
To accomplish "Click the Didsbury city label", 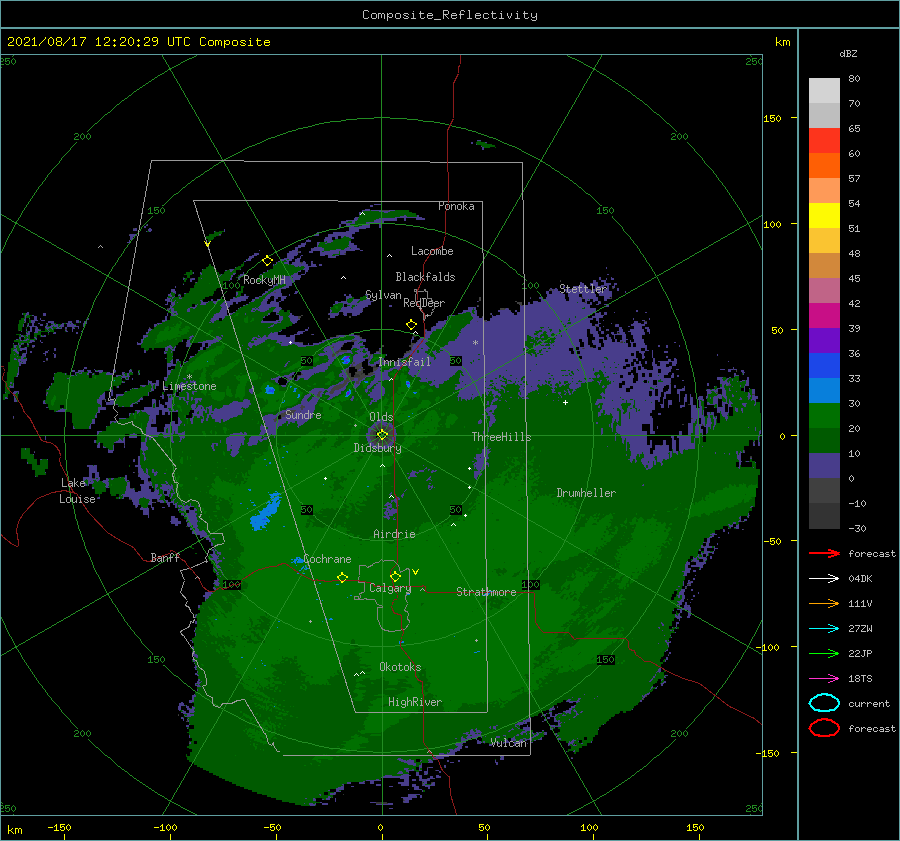I will (x=377, y=448).
